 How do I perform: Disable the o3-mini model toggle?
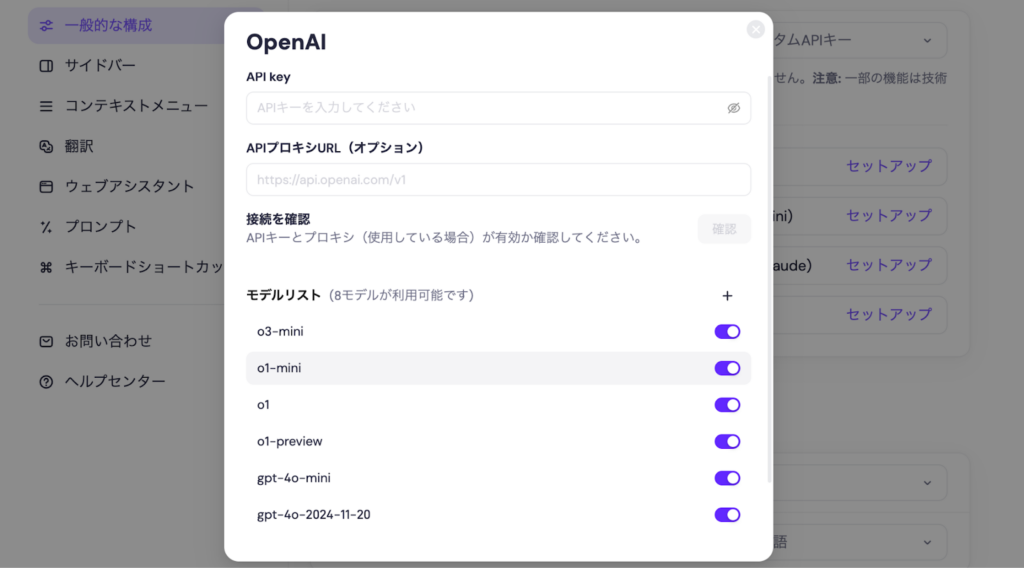tap(727, 332)
